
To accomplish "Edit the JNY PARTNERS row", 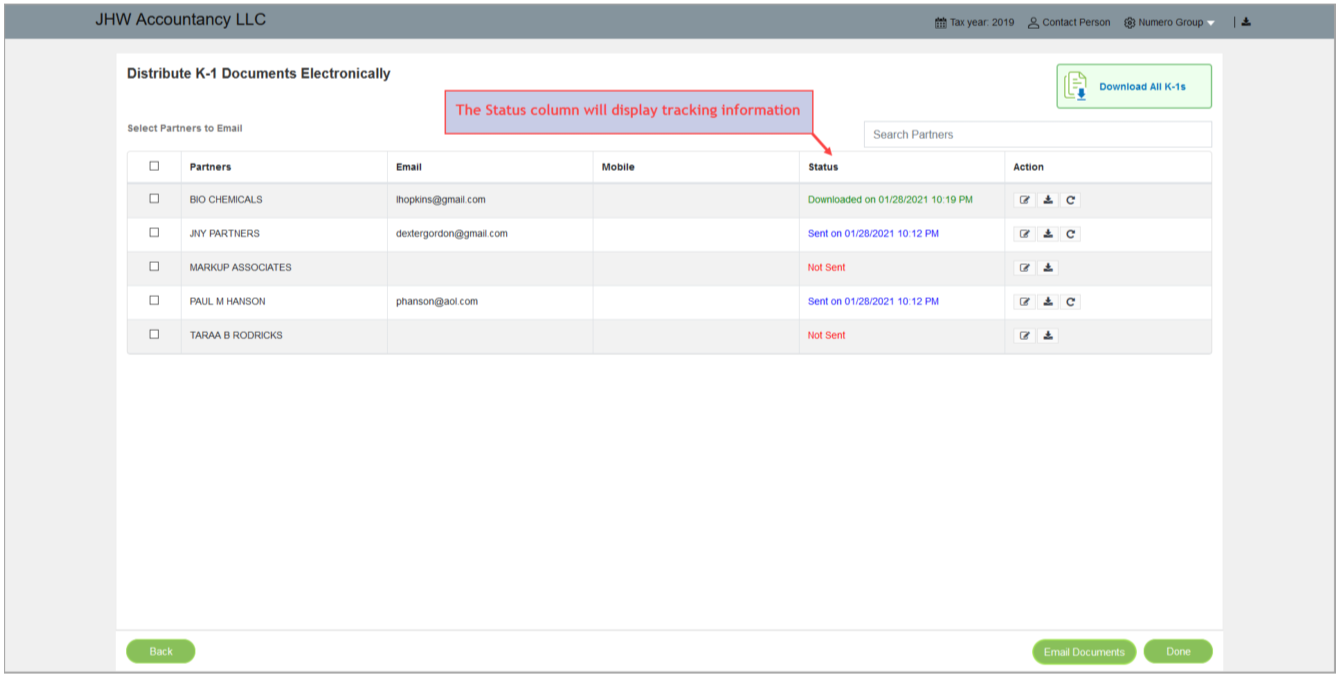I will pos(1025,234).
